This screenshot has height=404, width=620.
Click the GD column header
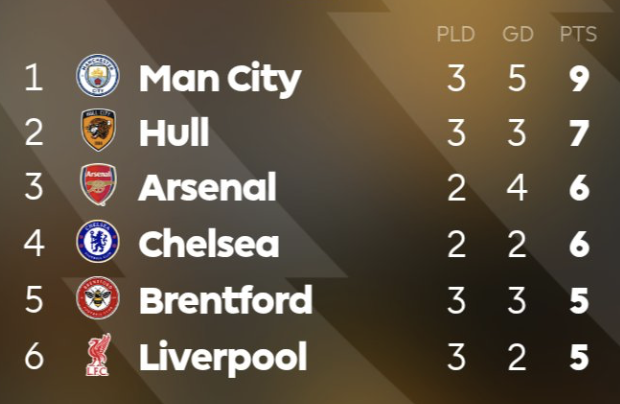pyautogui.click(x=518, y=34)
